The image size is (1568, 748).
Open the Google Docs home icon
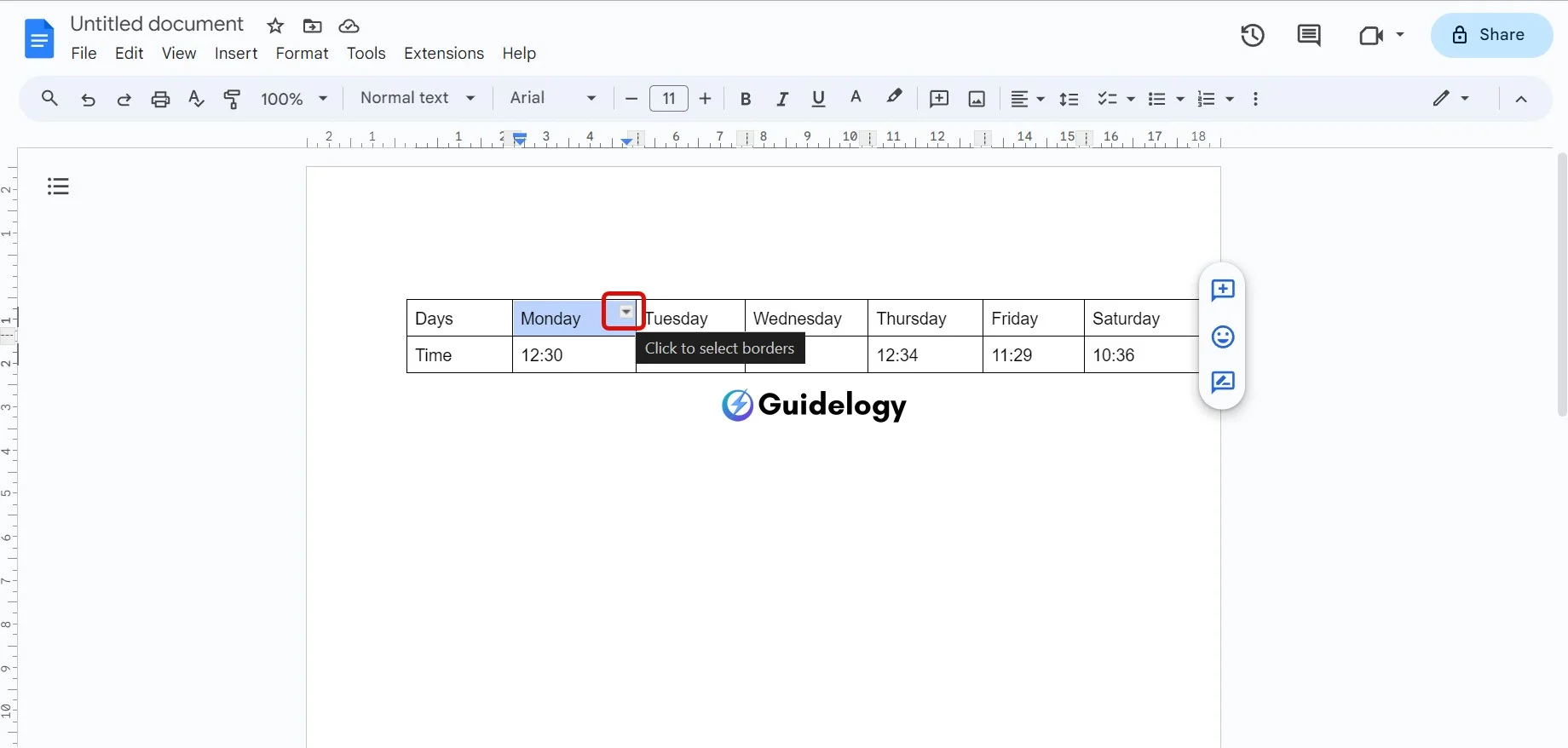(x=39, y=38)
